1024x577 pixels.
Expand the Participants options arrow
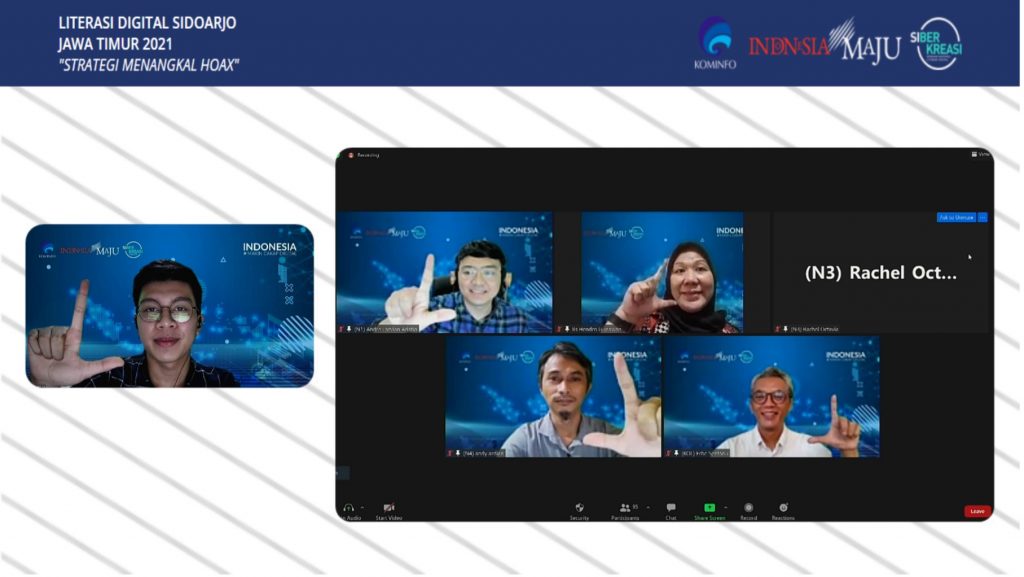(x=646, y=507)
